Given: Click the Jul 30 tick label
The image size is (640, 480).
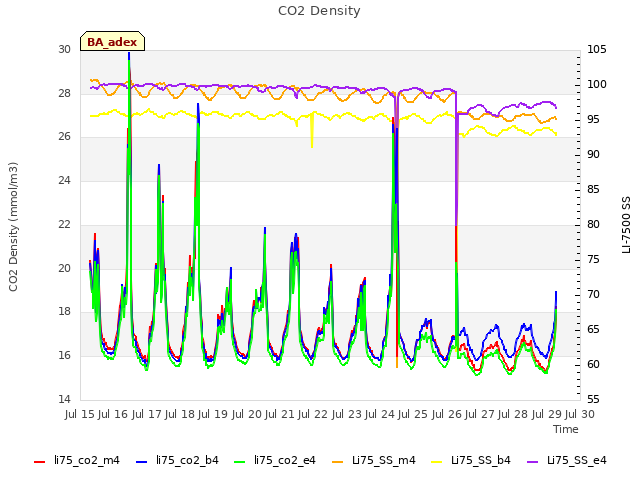Looking at the screenshot, I should coord(580,414).
